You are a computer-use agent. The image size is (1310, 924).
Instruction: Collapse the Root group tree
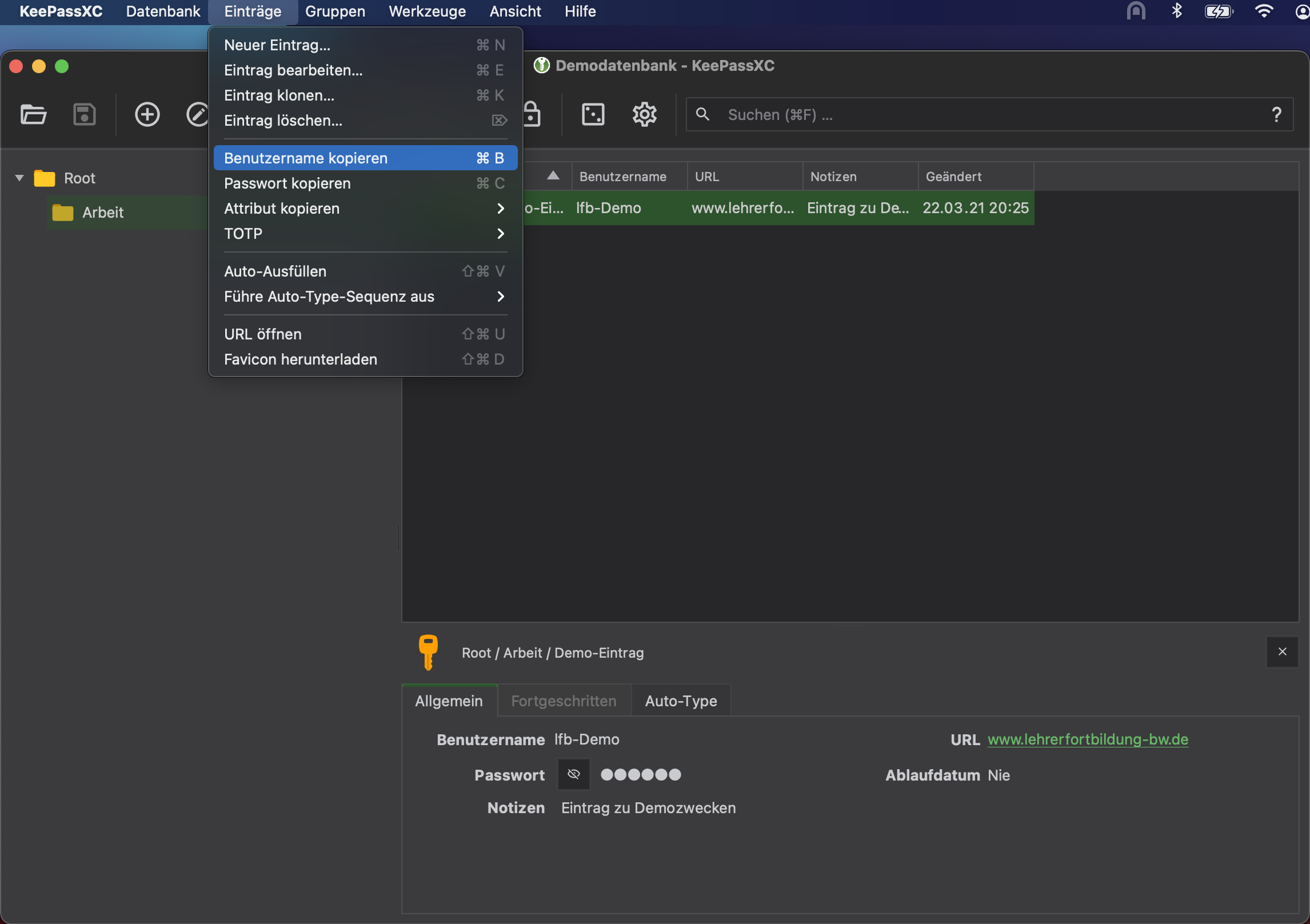click(x=19, y=178)
